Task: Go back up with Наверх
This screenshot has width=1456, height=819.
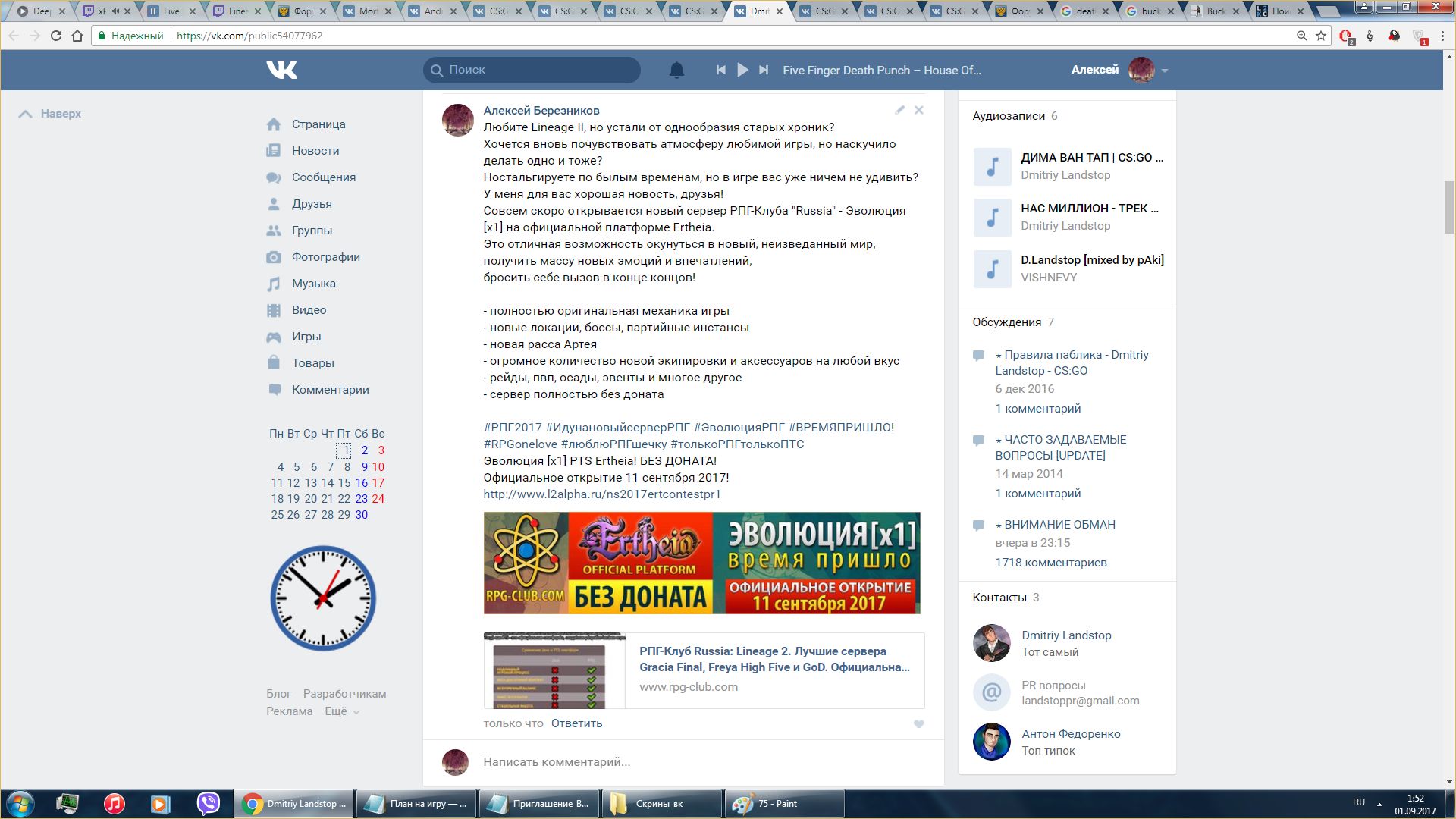Action: click(50, 114)
